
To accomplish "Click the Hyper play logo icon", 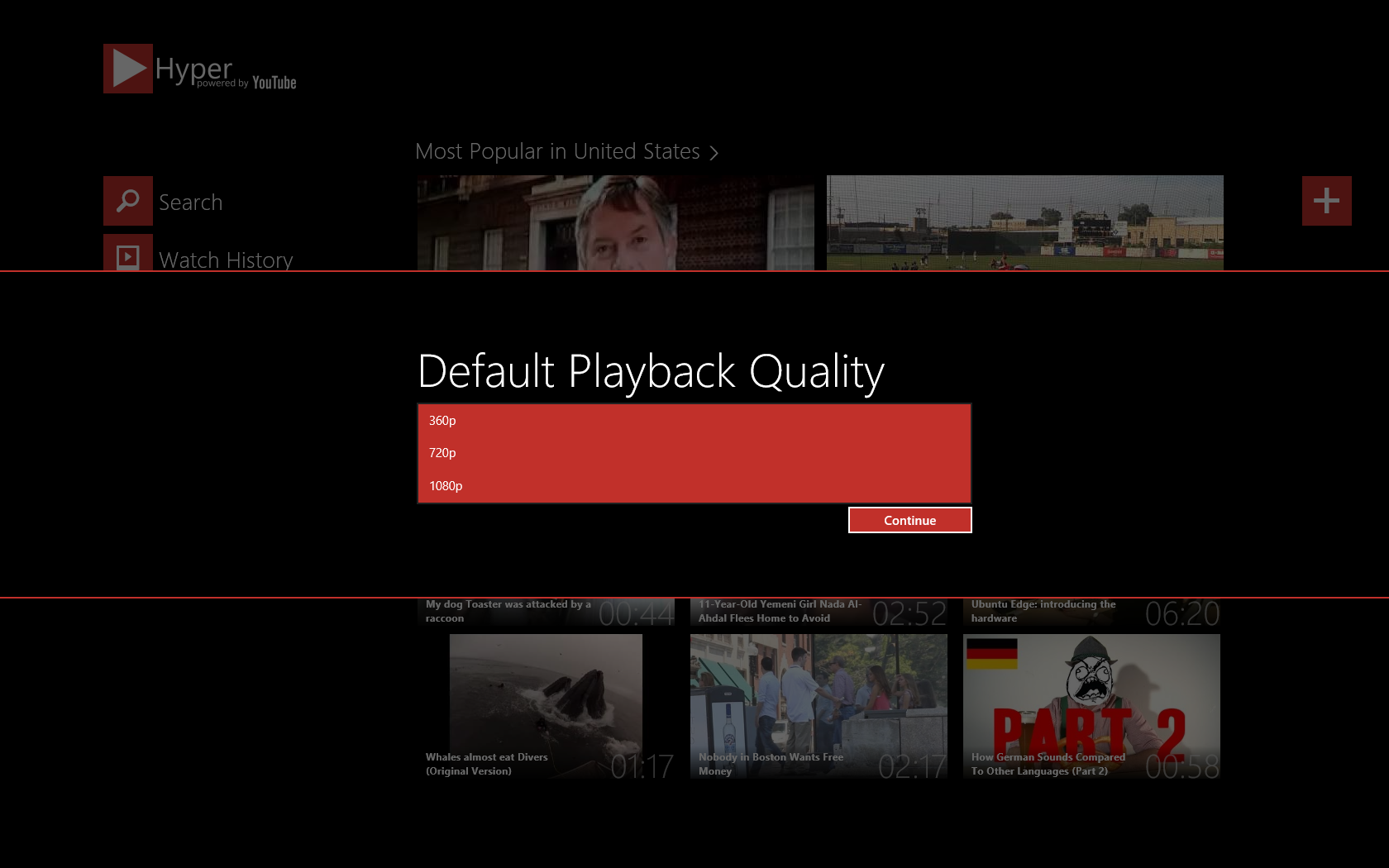I will coord(128,69).
